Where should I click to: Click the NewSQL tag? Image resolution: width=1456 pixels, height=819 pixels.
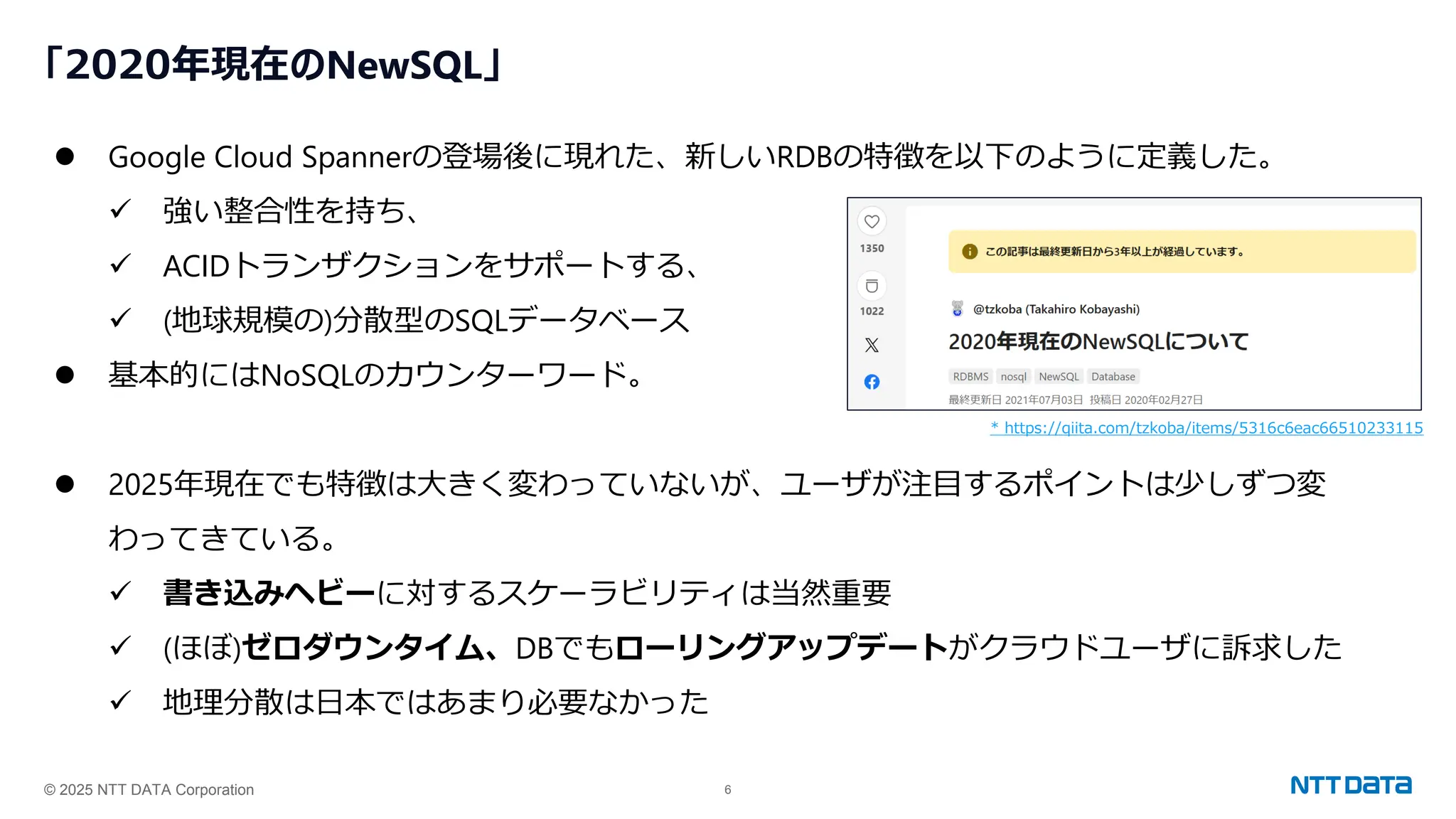pyautogui.click(x=1059, y=376)
